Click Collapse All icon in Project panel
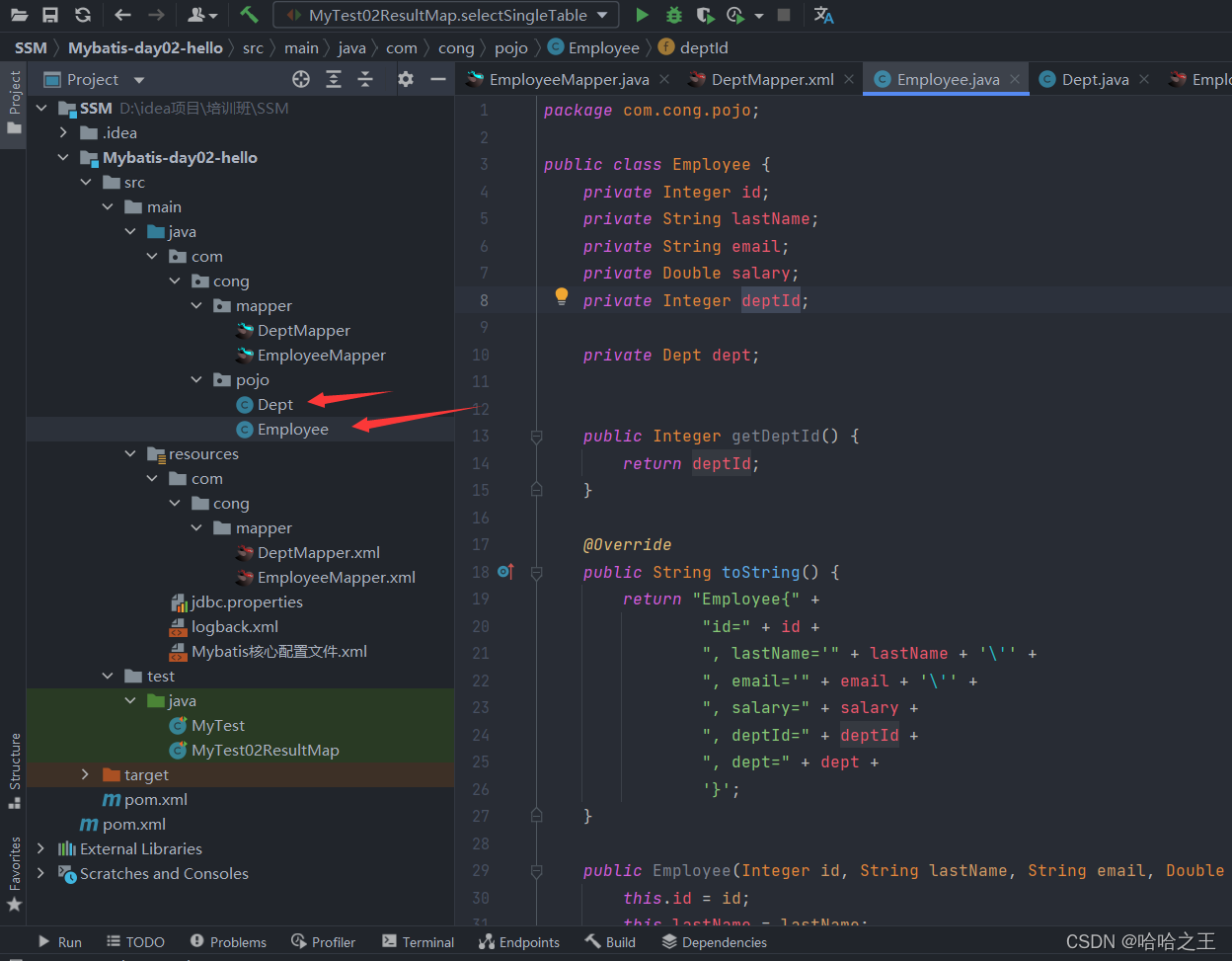Image resolution: width=1232 pixels, height=961 pixels. click(365, 79)
